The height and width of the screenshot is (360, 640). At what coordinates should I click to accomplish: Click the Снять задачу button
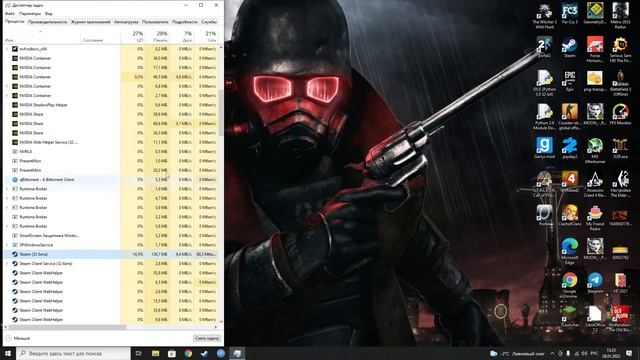207,338
